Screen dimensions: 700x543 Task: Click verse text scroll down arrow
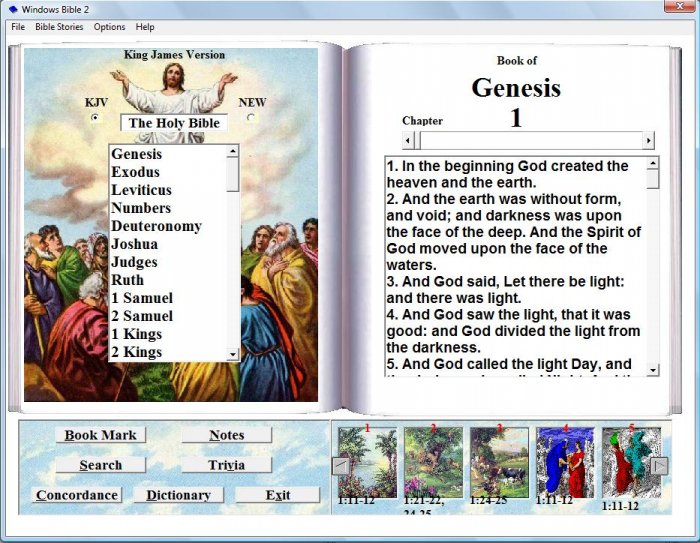653,370
